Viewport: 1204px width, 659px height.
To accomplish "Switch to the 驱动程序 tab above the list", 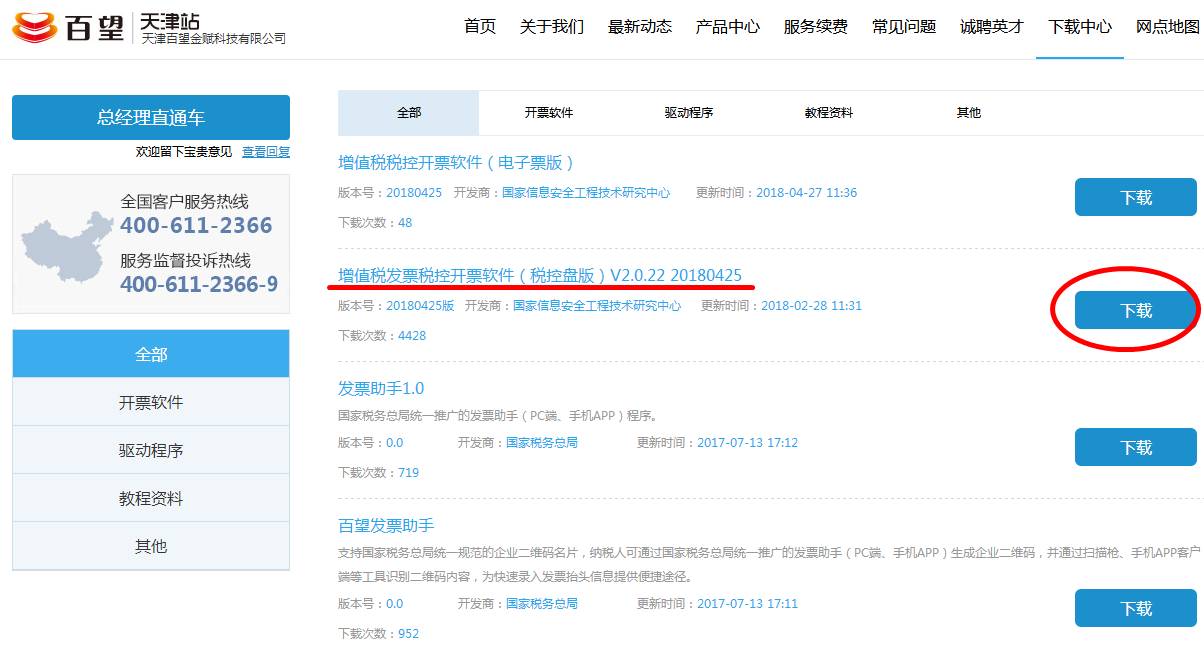I will [x=689, y=113].
